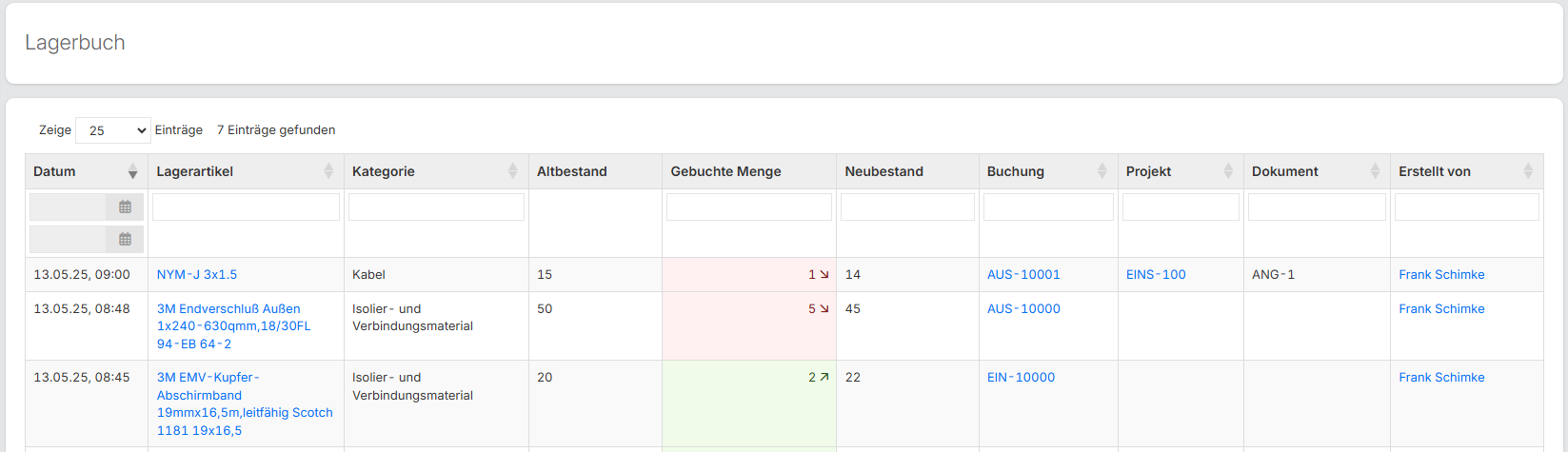Sort table by Dokument sort icon
The height and width of the screenshot is (452, 1568).
[1374, 171]
